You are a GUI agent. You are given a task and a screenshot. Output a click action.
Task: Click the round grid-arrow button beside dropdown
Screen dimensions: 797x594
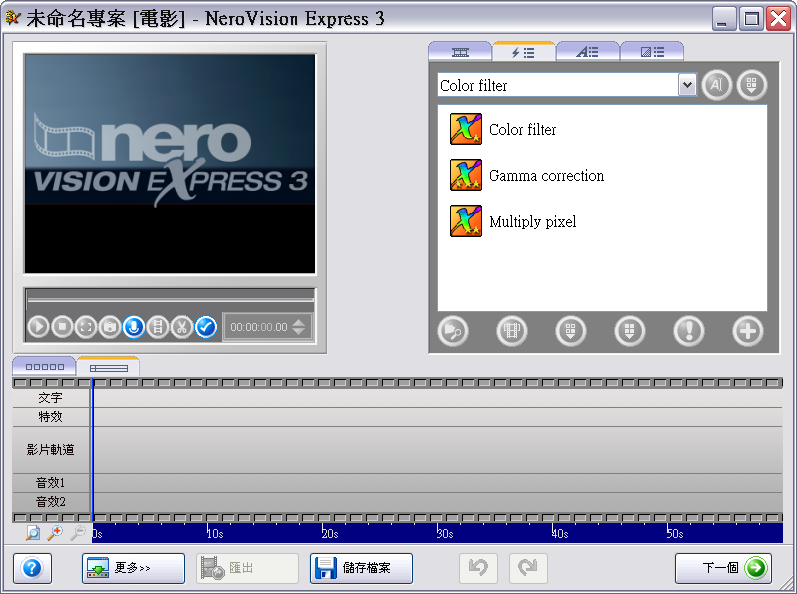[752, 85]
